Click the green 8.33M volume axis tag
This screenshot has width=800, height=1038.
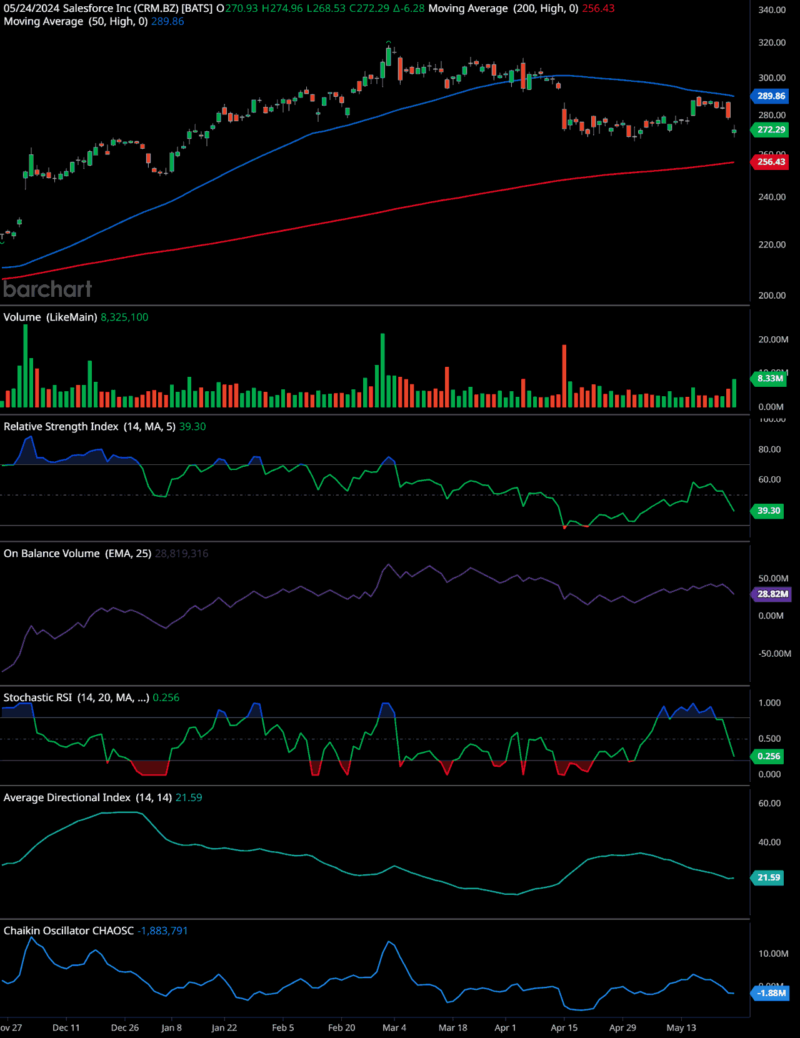pos(768,379)
